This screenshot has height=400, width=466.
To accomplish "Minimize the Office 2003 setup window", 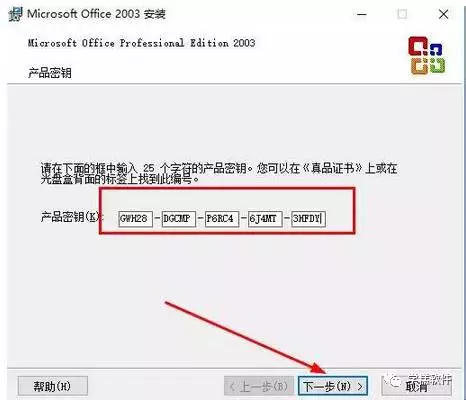I will [x=362, y=14].
